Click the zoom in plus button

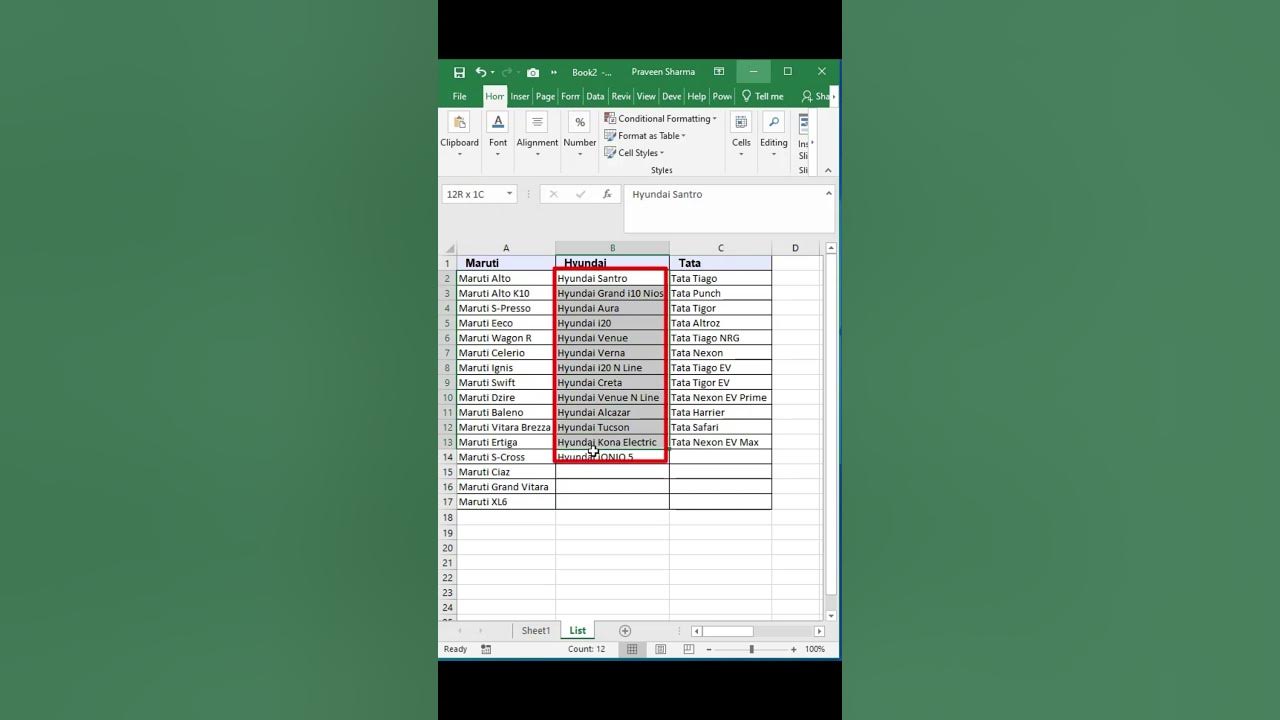coord(794,649)
